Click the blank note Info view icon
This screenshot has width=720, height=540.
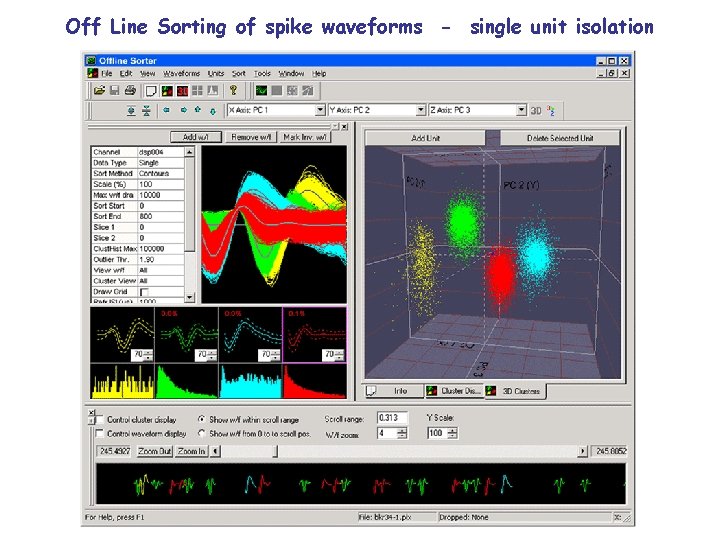pyautogui.click(x=151, y=91)
